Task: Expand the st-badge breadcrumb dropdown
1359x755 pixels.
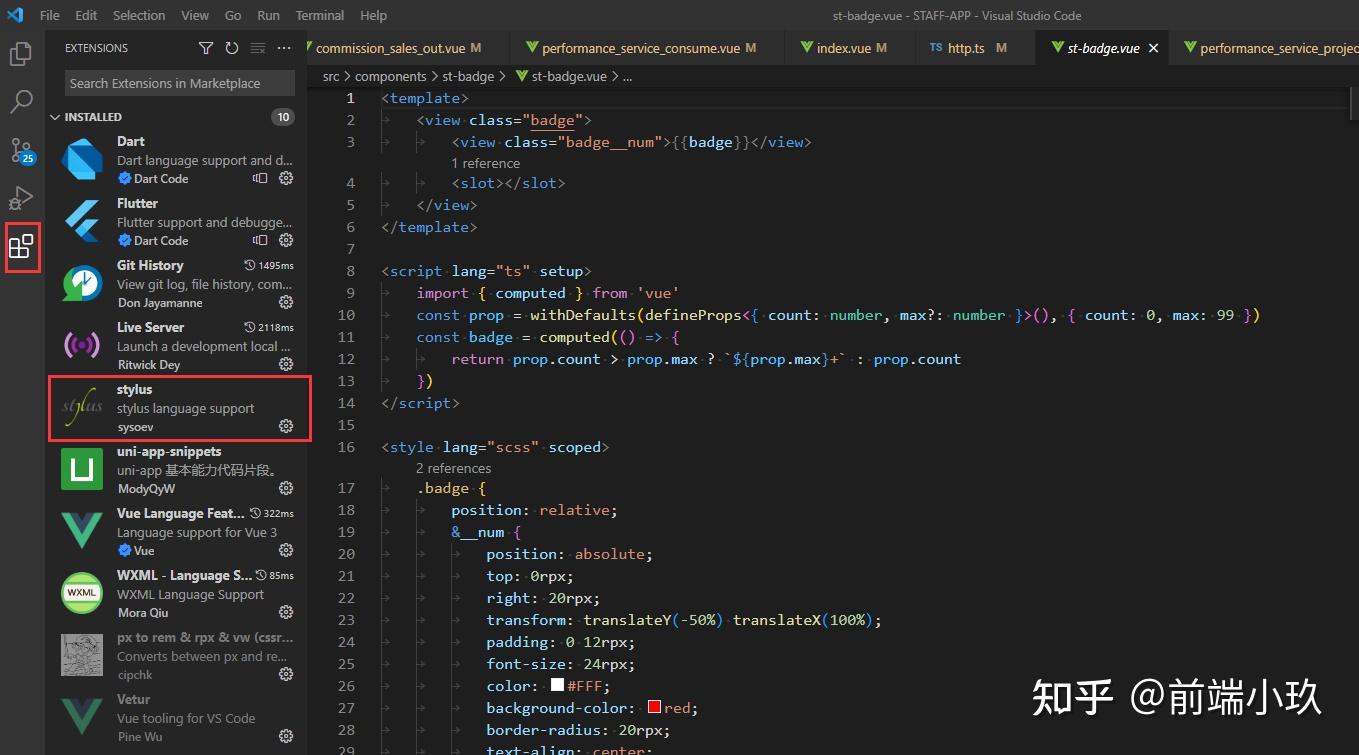Action: (468, 76)
